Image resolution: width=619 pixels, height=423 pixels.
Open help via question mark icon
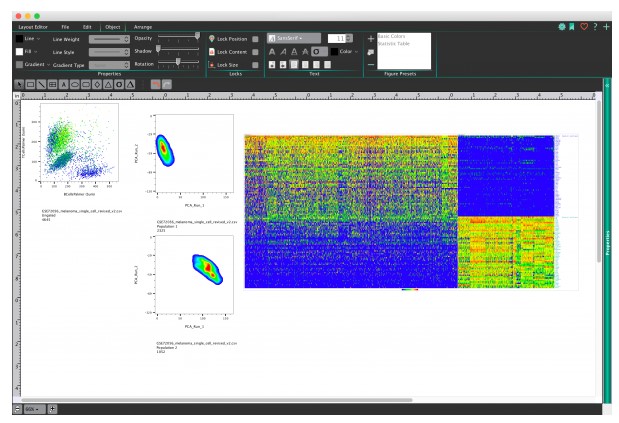point(595,27)
